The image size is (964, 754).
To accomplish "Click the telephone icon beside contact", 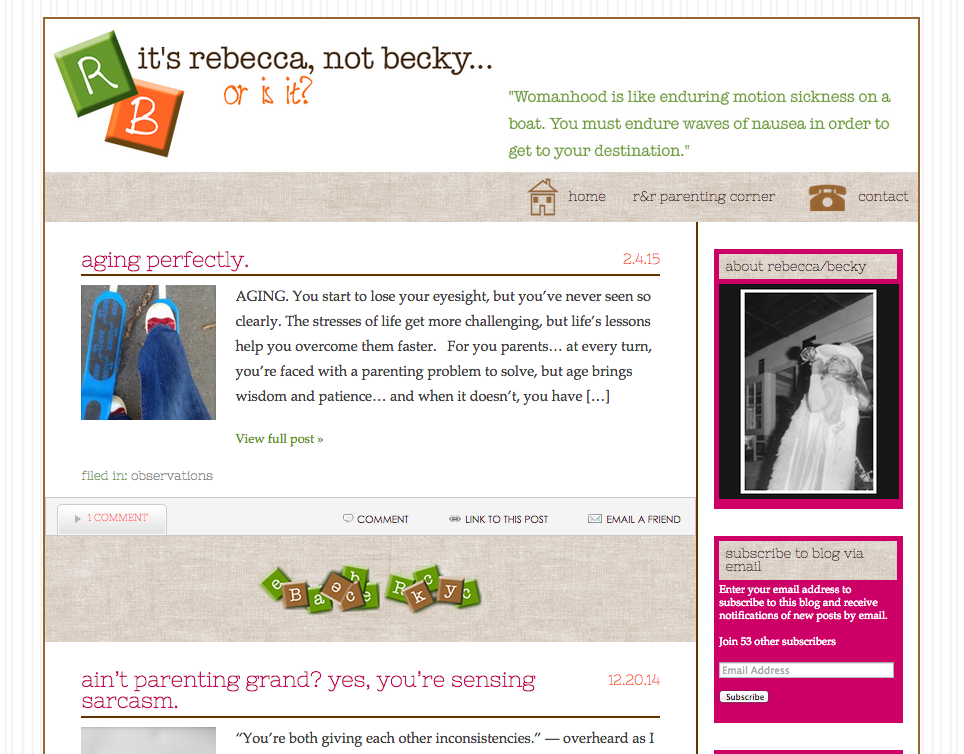I will pos(828,197).
